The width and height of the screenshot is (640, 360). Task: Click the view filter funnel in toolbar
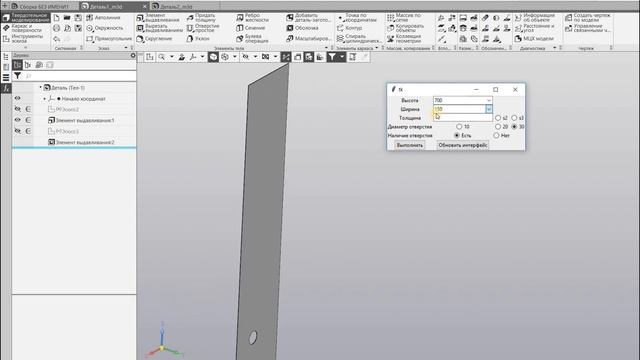point(332,57)
